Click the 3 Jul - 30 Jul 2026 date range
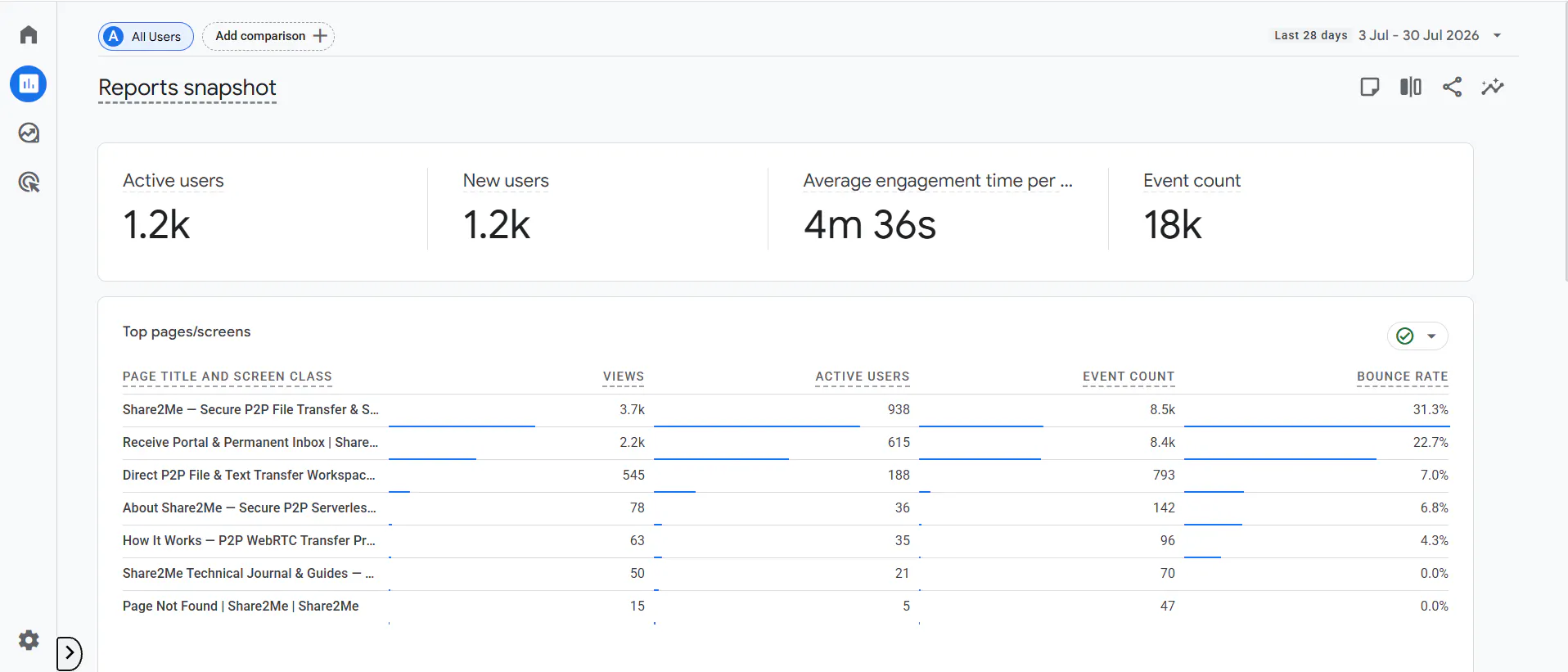 click(x=1418, y=35)
